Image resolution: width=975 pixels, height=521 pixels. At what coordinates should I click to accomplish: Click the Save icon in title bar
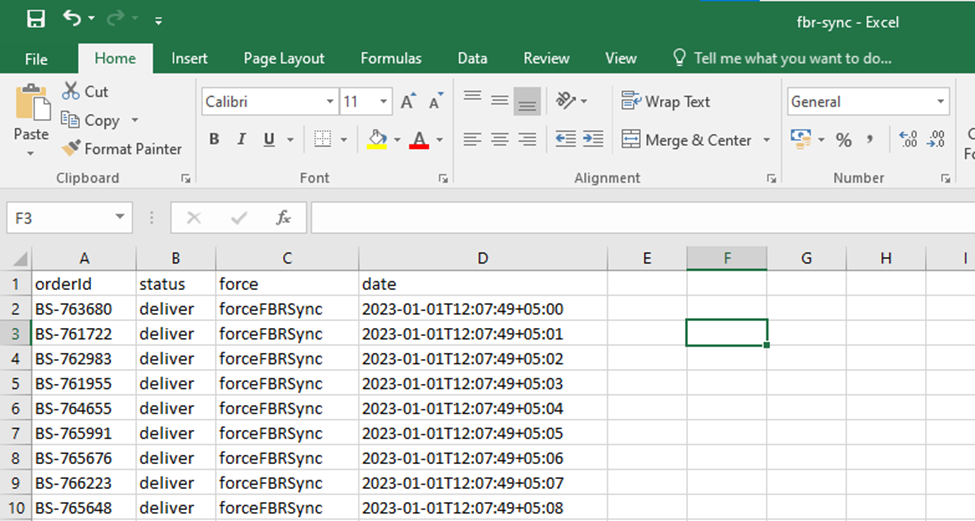click(x=35, y=19)
